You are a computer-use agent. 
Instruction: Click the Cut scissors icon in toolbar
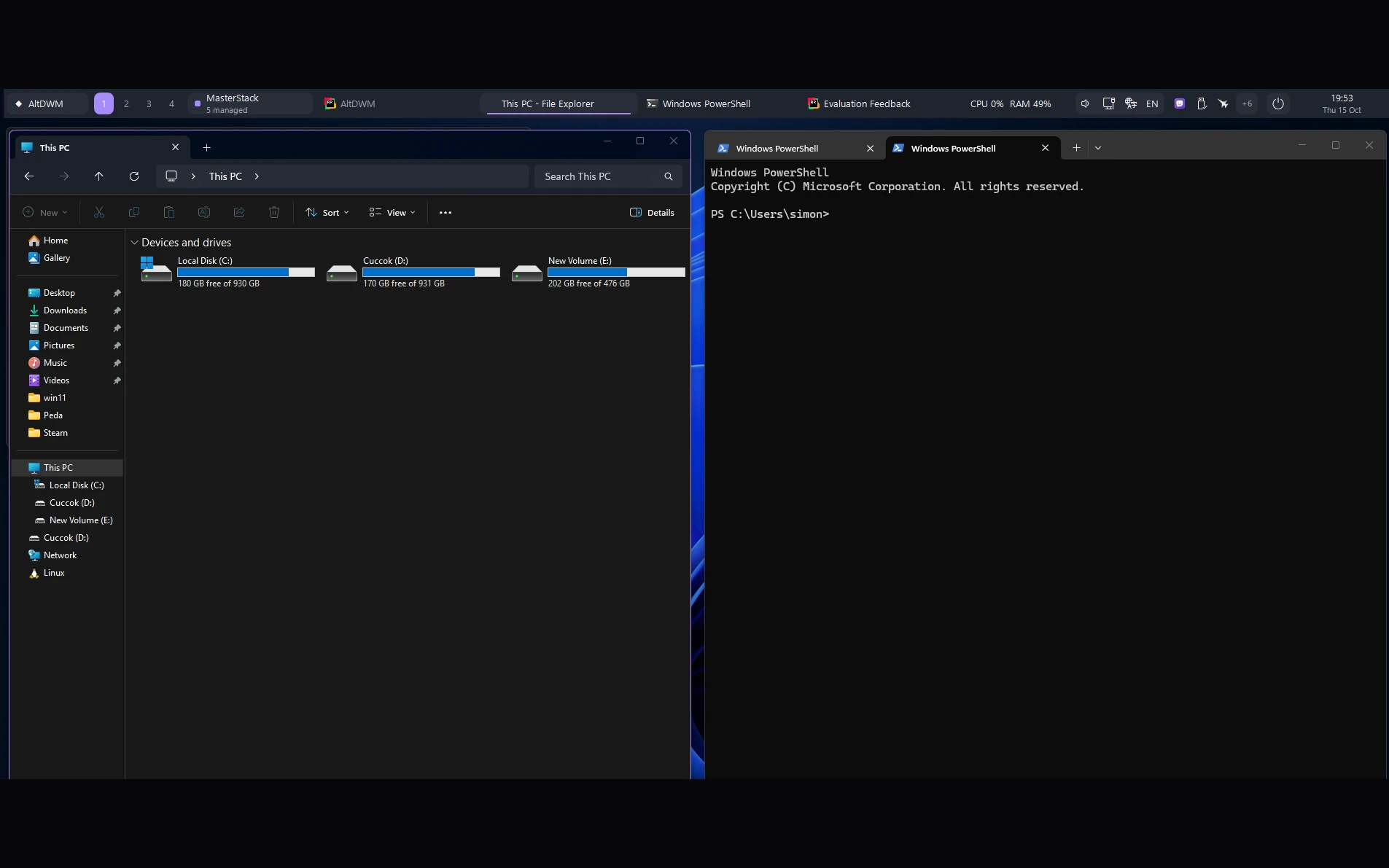(99, 212)
